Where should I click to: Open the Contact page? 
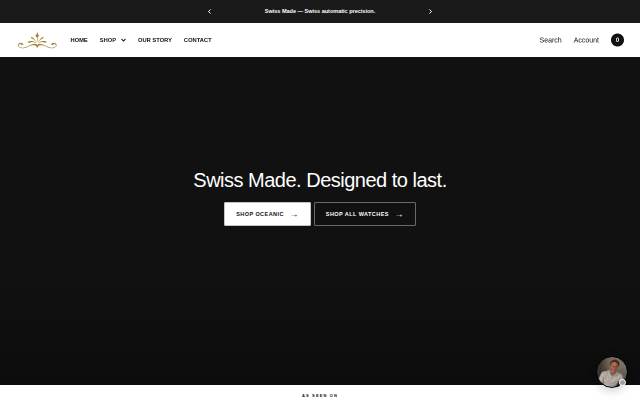(198, 40)
